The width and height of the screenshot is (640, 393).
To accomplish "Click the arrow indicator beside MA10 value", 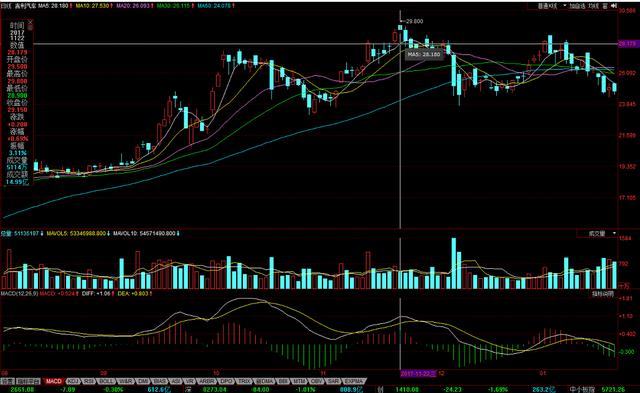I will coord(112,6).
